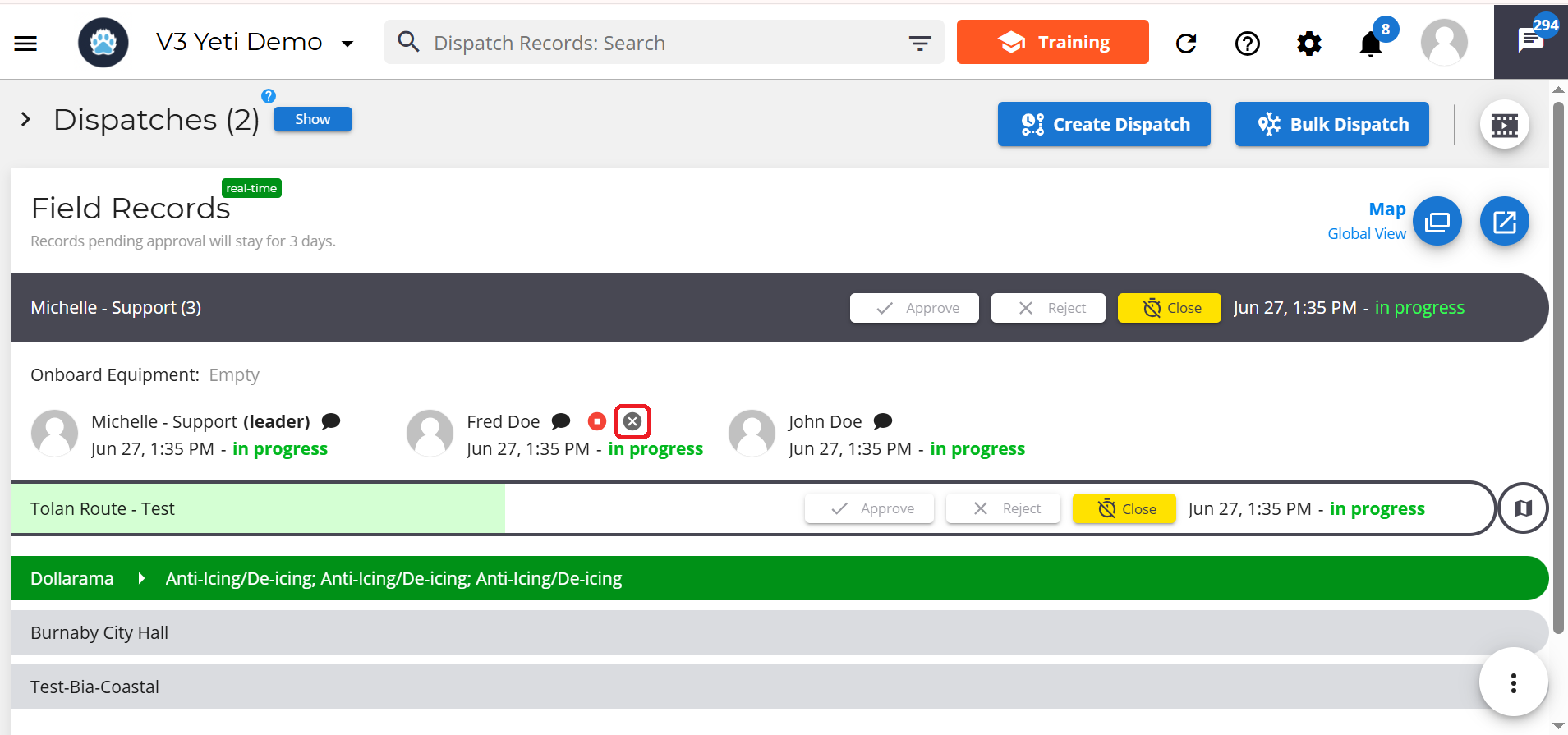This screenshot has height=735, width=1568.
Task: Open user profile avatar
Action: [x=1444, y=42]
